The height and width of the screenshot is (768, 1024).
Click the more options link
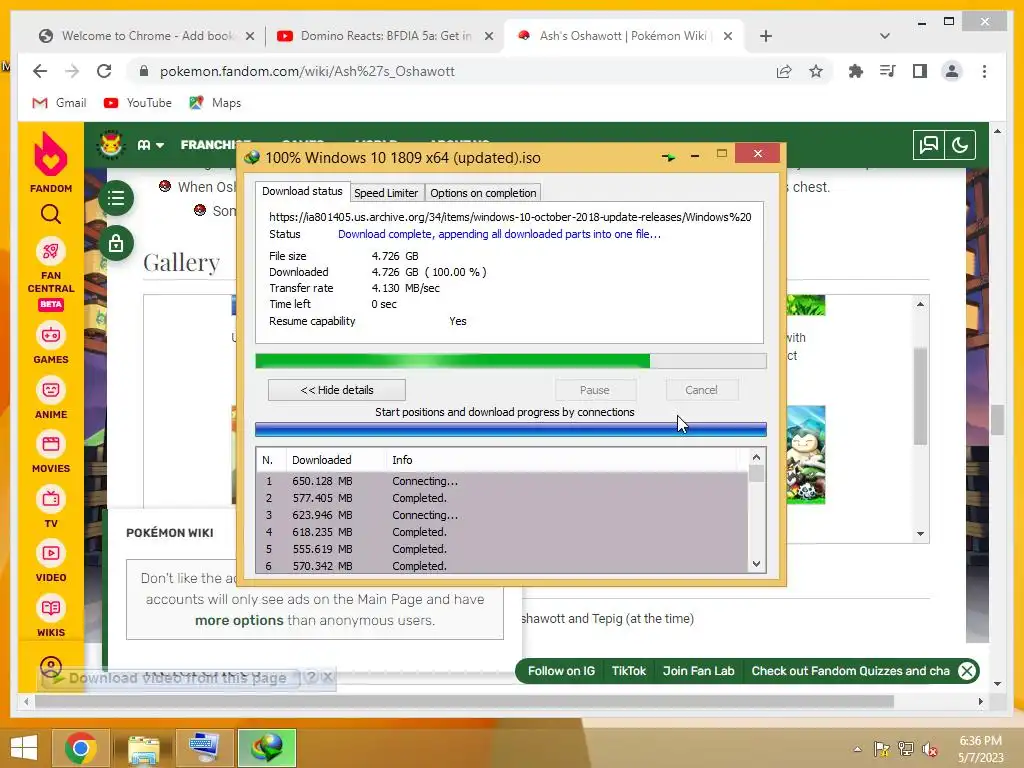coord(239,620)
